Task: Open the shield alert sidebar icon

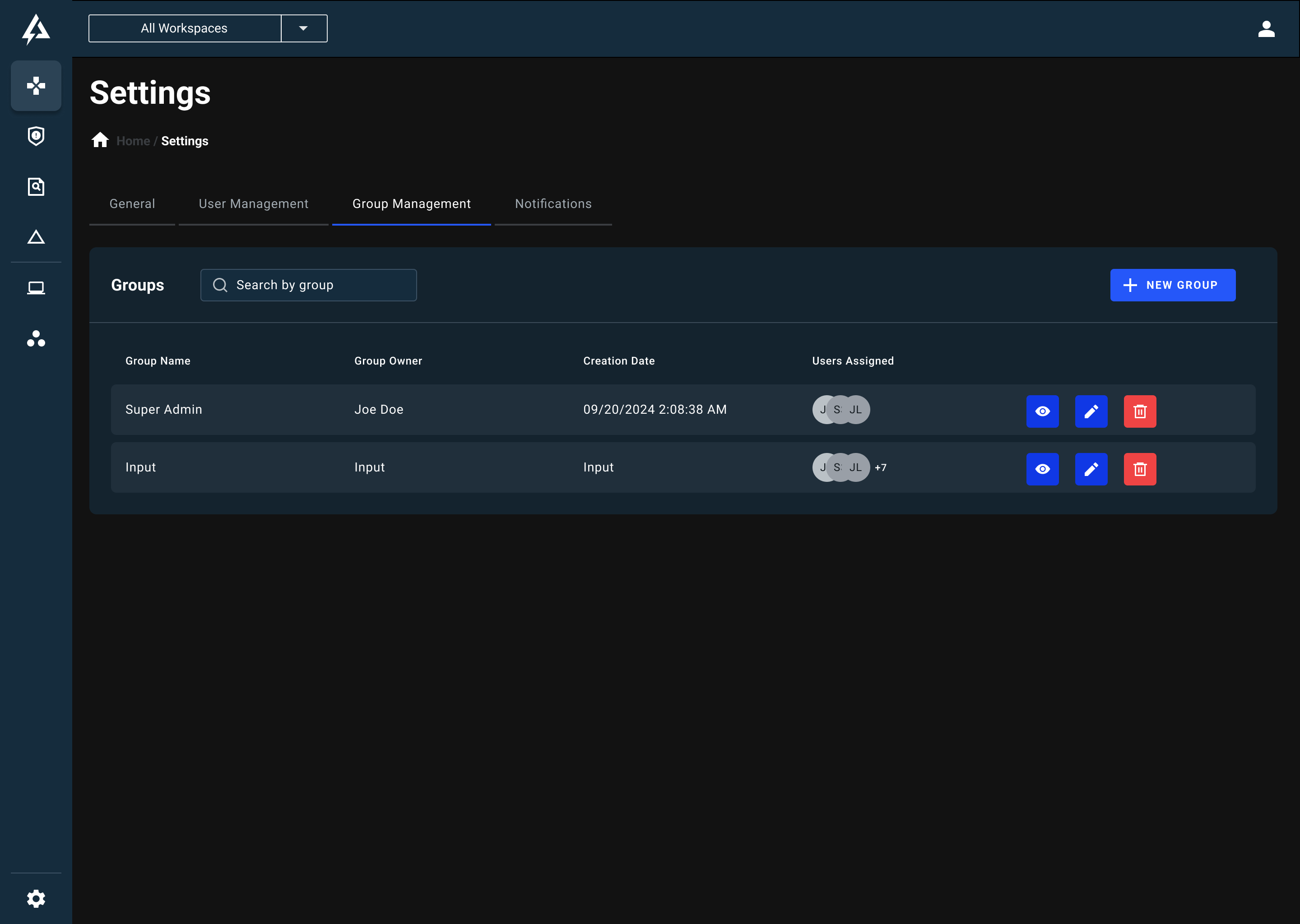Action: pyautogui.click(x=36, y=136)
